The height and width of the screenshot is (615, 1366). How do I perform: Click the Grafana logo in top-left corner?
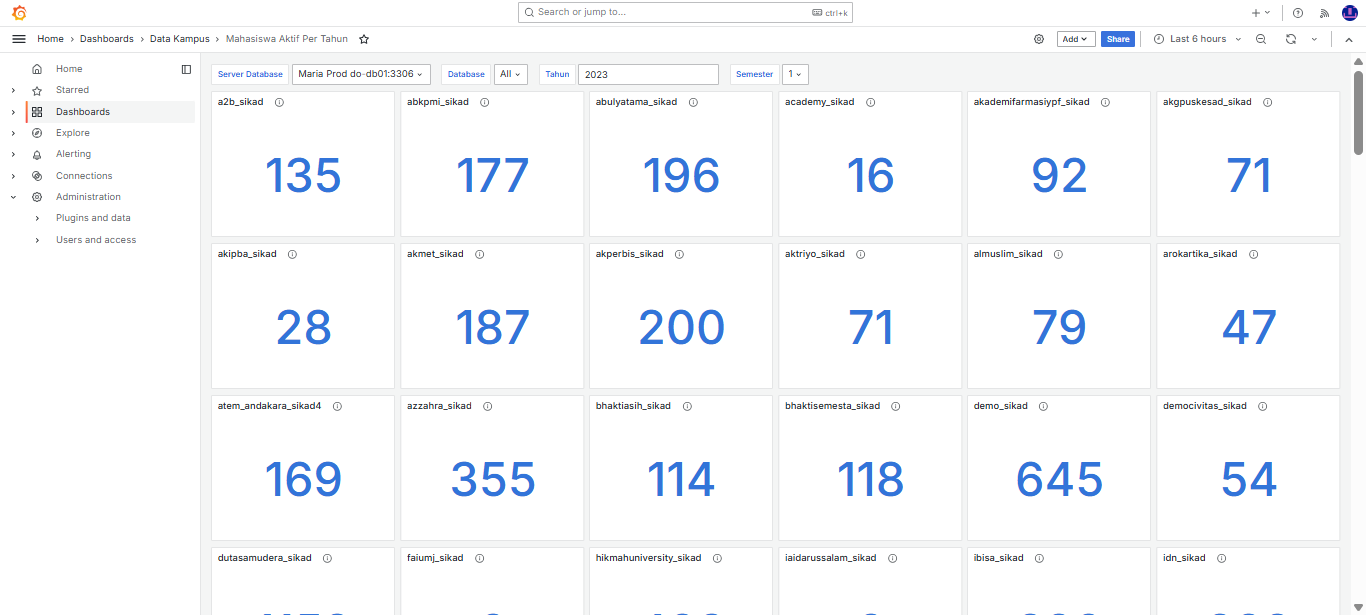click(x=19, y=13)
